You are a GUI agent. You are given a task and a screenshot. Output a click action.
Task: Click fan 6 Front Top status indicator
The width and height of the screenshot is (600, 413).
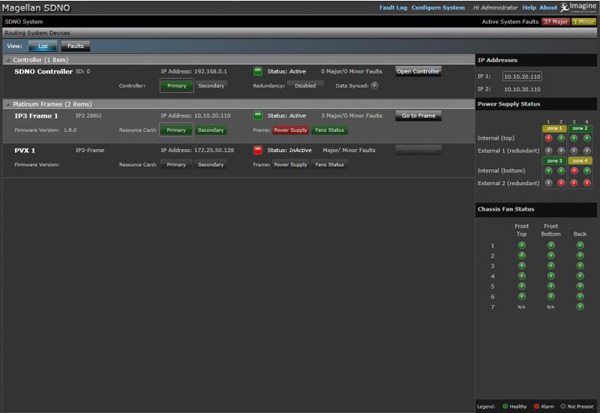pyautogui.click(x=522, y=297)
